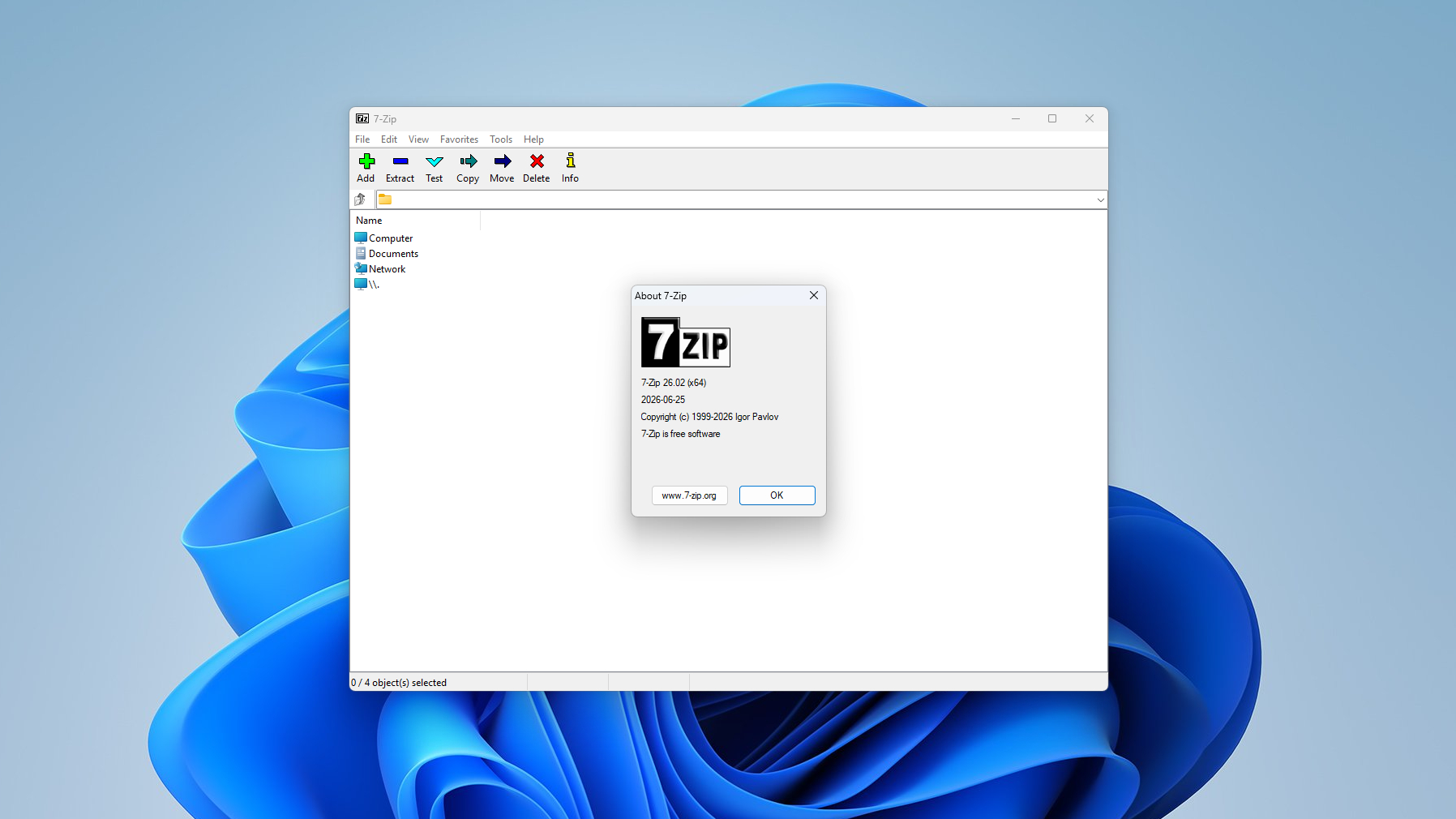This screenshot has height=819, width=1456.
Task: Click OK in About 7-Zip dialog
Action: coord(777,495)
